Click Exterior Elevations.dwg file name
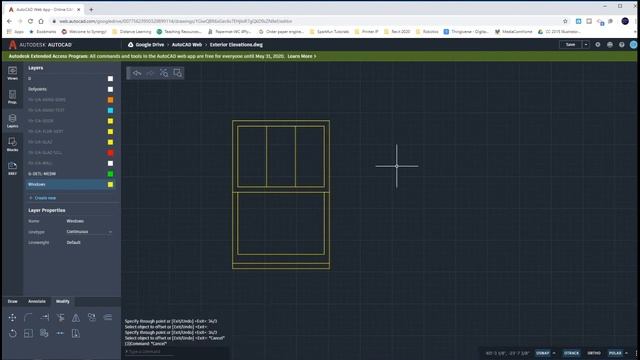 pyautogui.click(x=236, y=44)
